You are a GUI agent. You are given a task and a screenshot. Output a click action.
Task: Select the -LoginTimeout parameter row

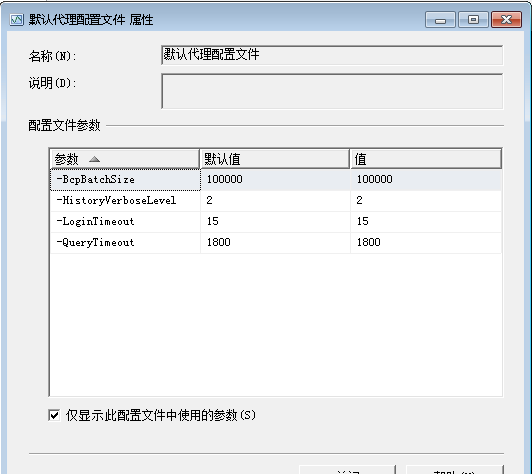pyautogui.click(x=276, y=222)
